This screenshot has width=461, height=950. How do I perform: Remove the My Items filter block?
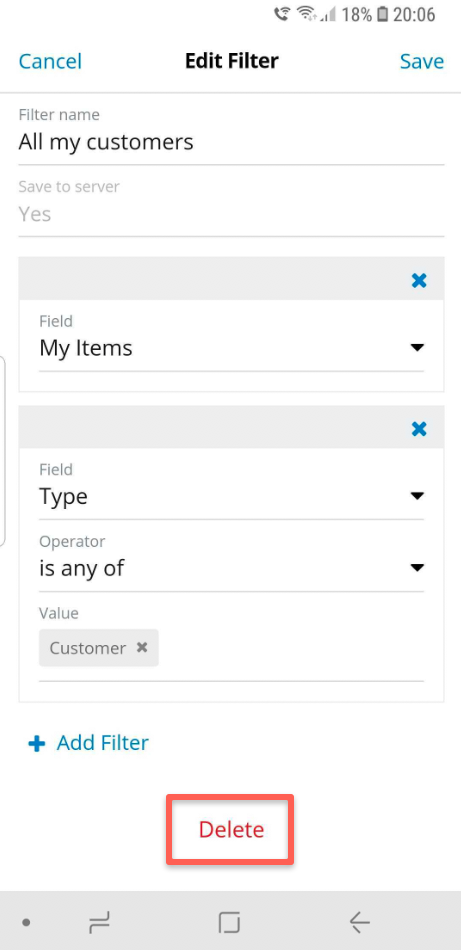(x=419, y=280)
